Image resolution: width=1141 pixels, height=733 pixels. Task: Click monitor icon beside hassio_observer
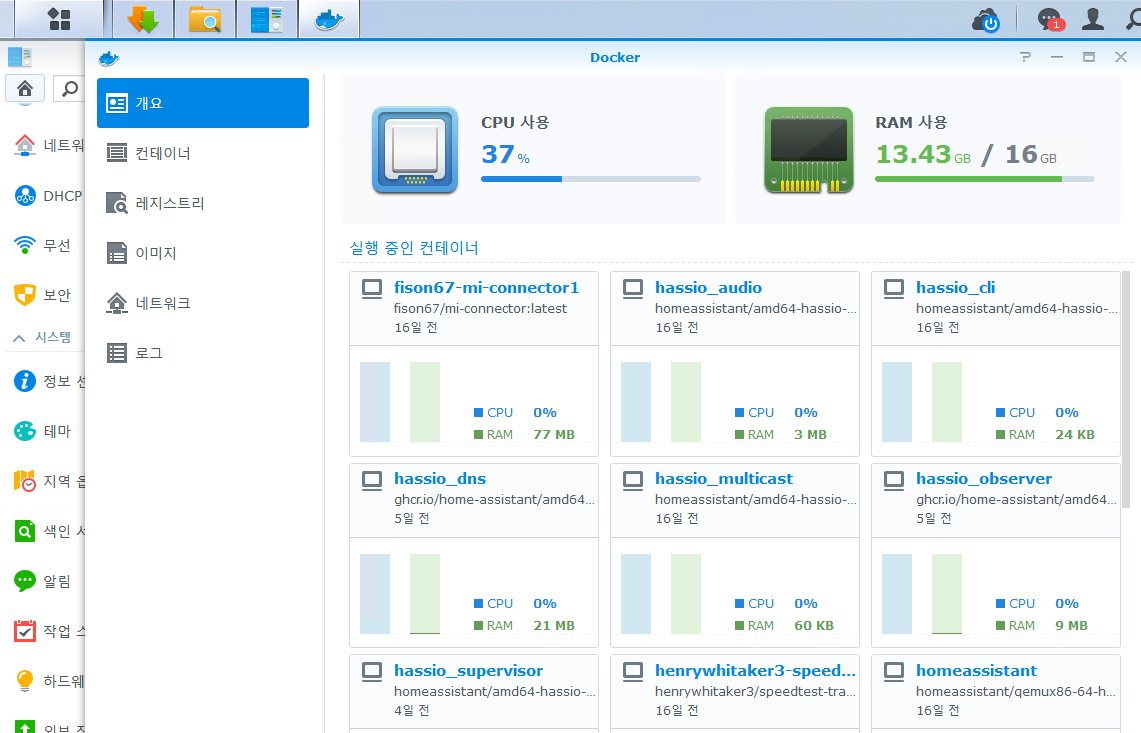[894, 480]
